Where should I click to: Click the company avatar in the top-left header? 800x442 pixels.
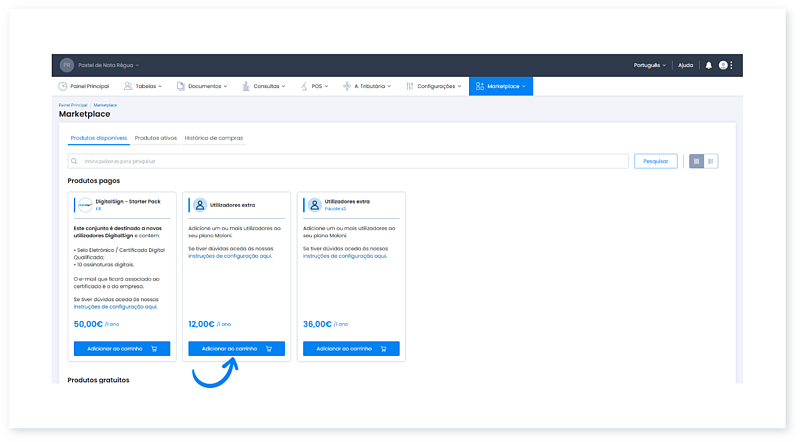(67, 65)
